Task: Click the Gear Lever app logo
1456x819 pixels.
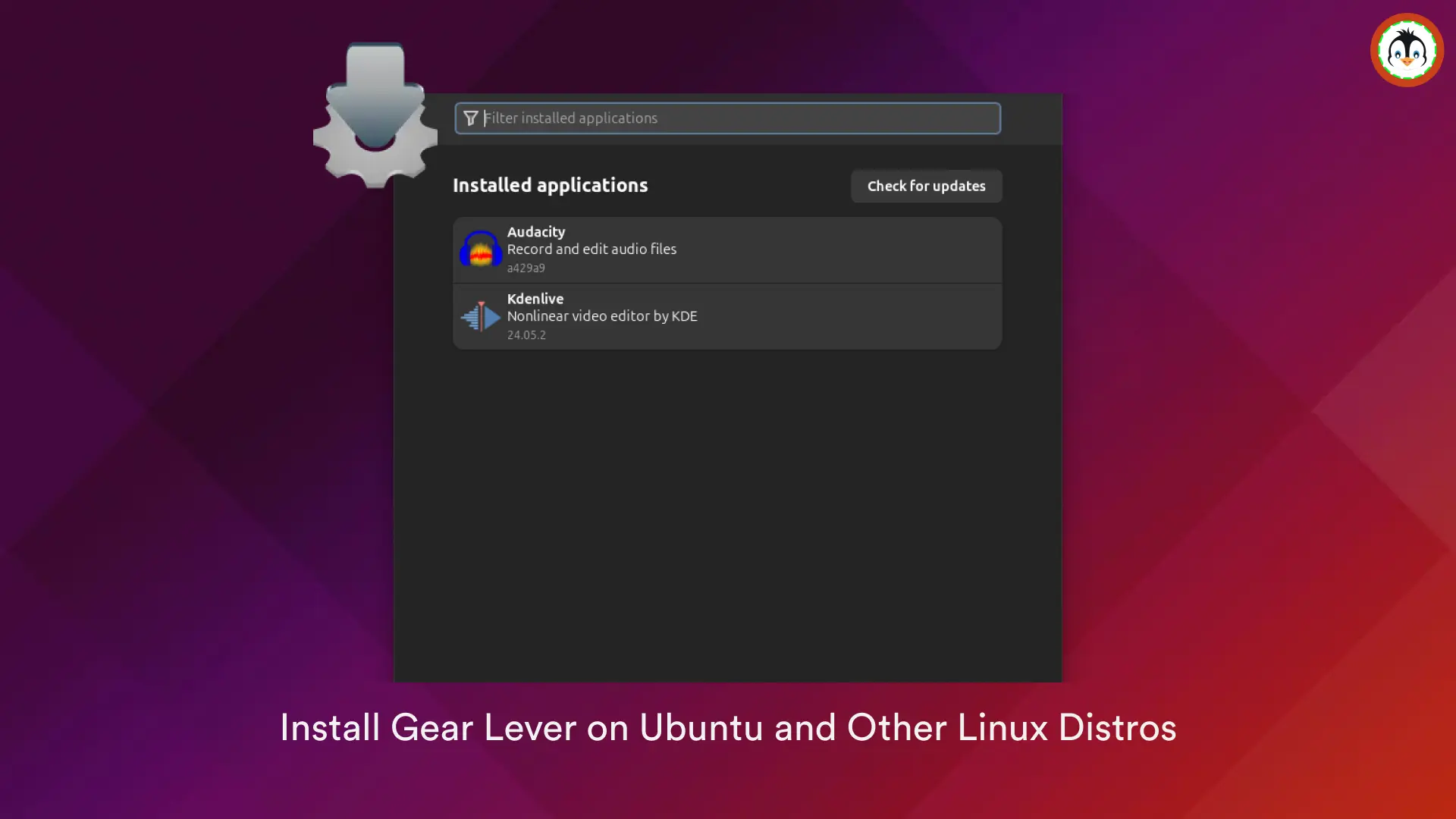Action: coord(375,114)
